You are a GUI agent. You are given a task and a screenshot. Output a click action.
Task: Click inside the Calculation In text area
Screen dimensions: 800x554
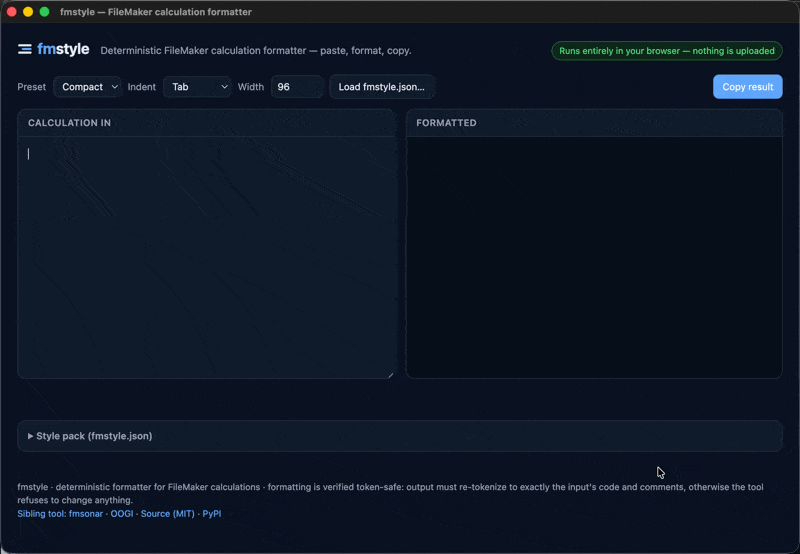[207, 258]
